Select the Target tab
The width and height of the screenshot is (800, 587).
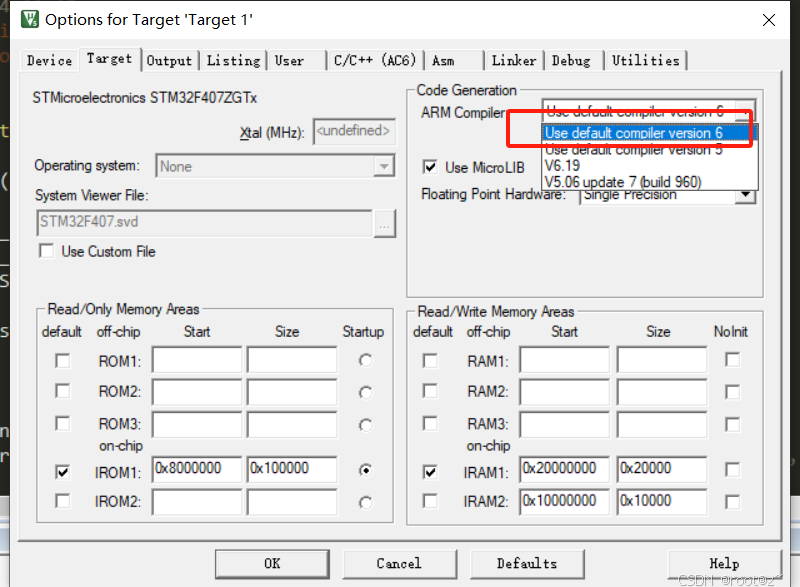click(109, 59)
